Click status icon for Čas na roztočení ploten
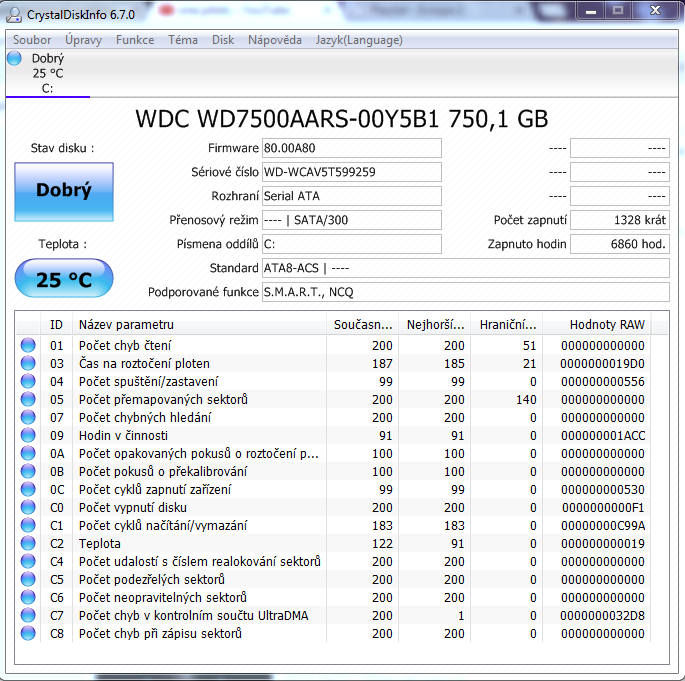The width and height of the screenshot is (685, 681). coord(28,363)
